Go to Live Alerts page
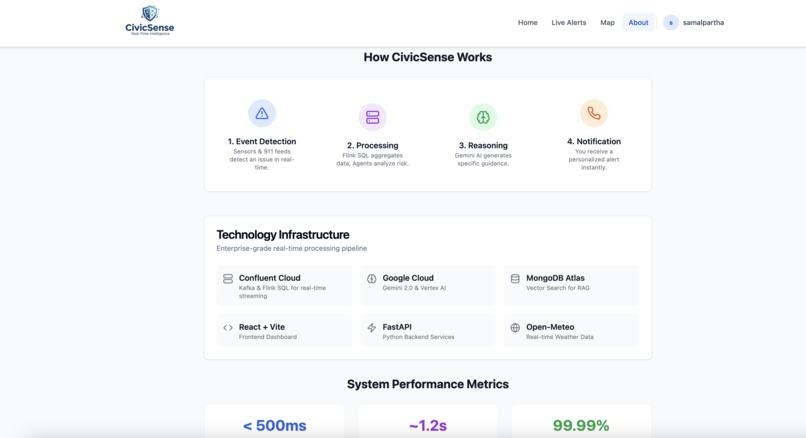 569,23
